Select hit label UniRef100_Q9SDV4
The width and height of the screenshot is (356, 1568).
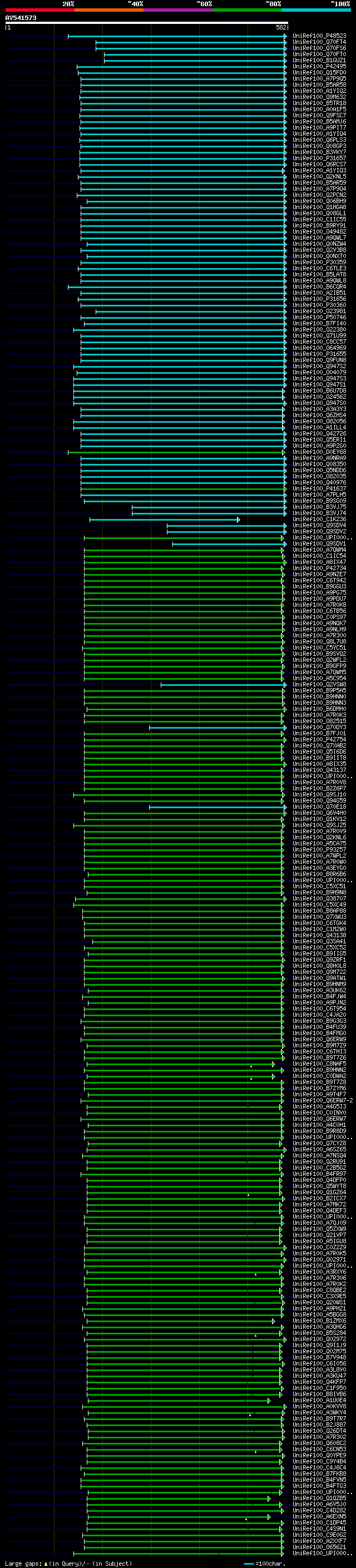[x=319, y=526]
